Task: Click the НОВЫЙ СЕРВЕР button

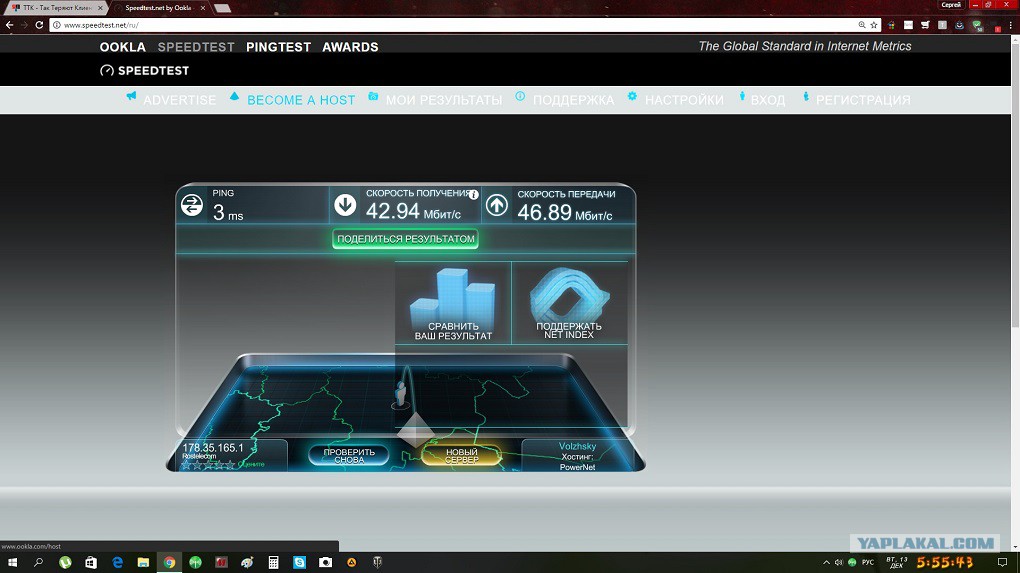Action: pos(462,455)
